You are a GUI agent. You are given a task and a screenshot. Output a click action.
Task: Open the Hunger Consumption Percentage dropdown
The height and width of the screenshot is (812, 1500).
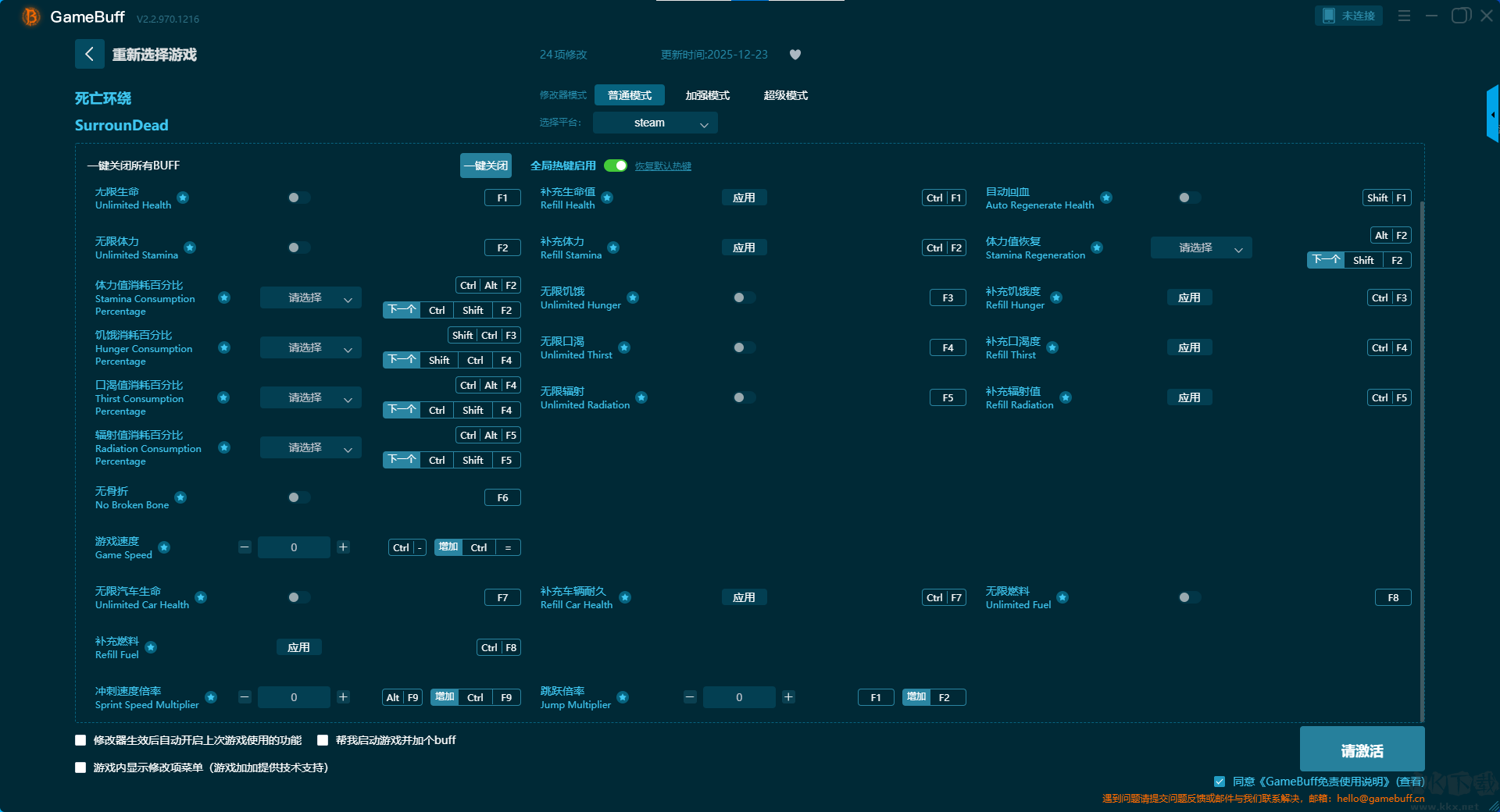pos(310,347)
